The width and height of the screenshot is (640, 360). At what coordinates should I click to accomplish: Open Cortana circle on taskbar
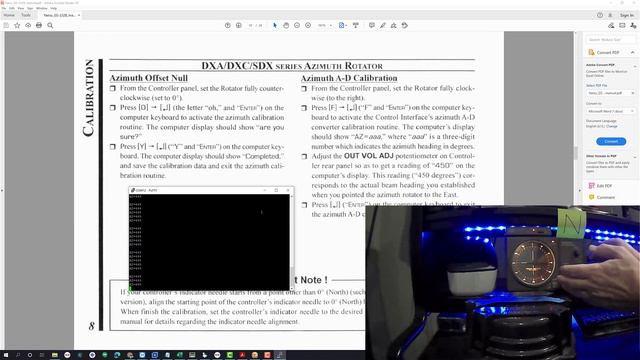point(30,355)
